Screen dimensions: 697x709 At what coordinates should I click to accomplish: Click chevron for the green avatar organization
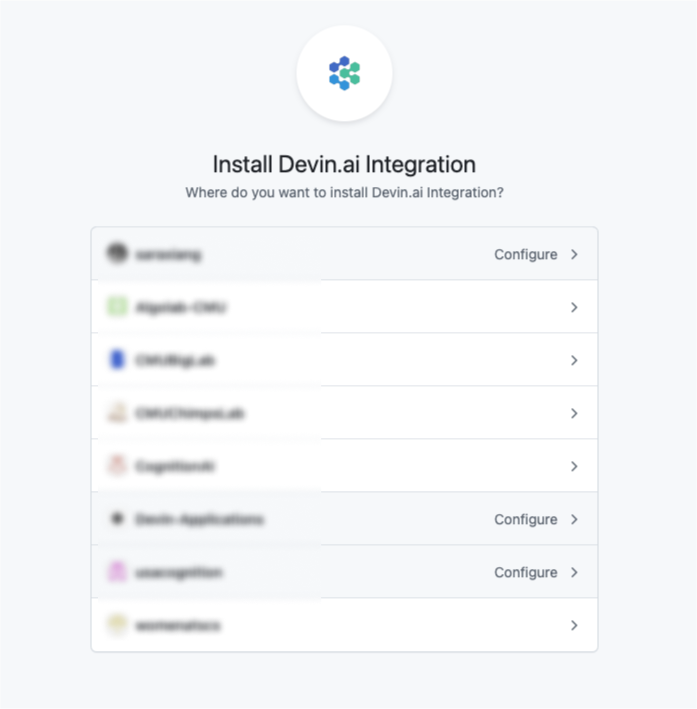[x=574, y=307]
